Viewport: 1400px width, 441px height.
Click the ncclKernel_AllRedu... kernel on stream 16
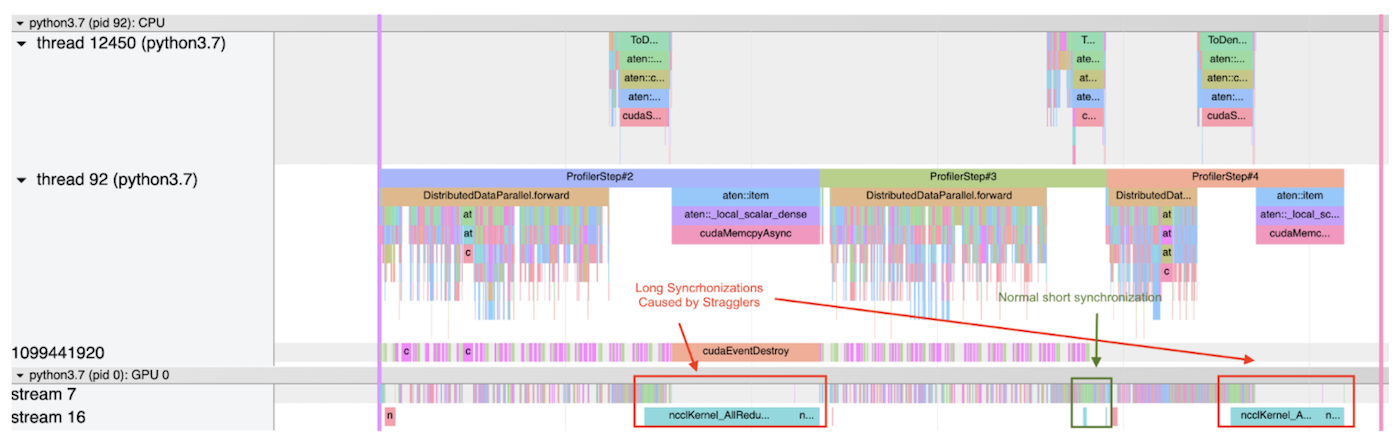(720, 416)
